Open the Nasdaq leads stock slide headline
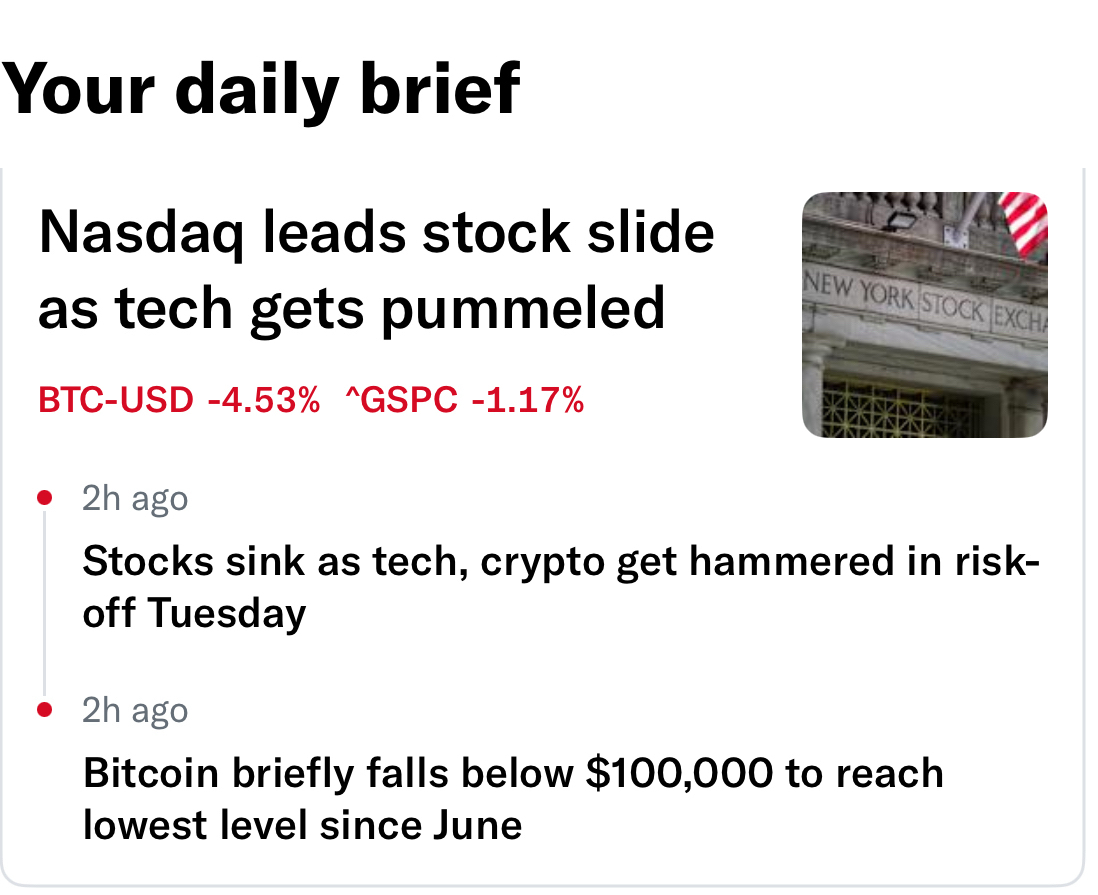 point(376,234)
